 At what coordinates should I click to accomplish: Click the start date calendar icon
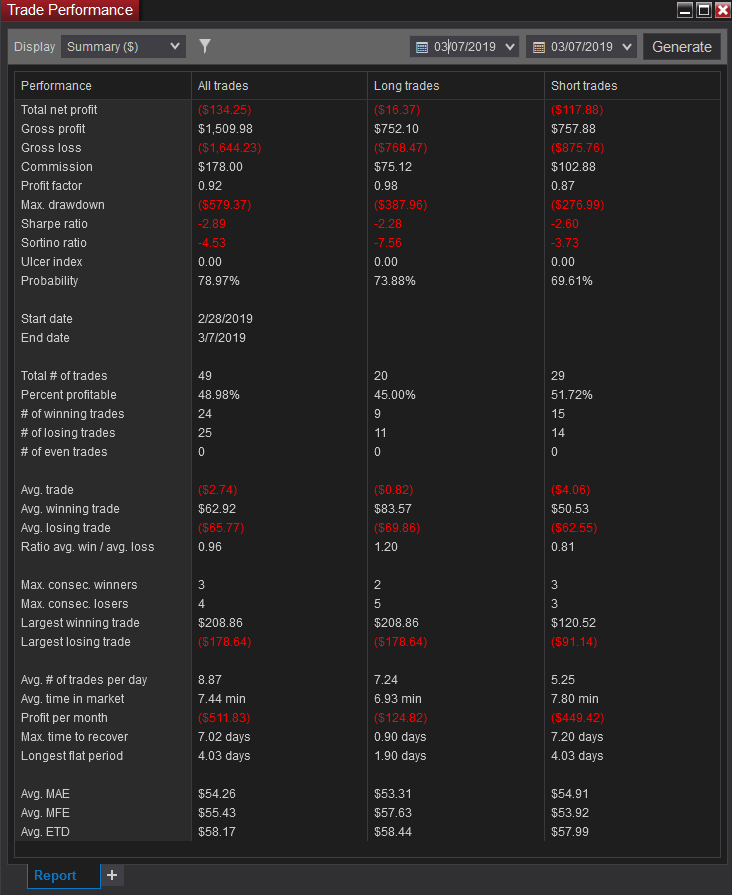click(422, 47)
